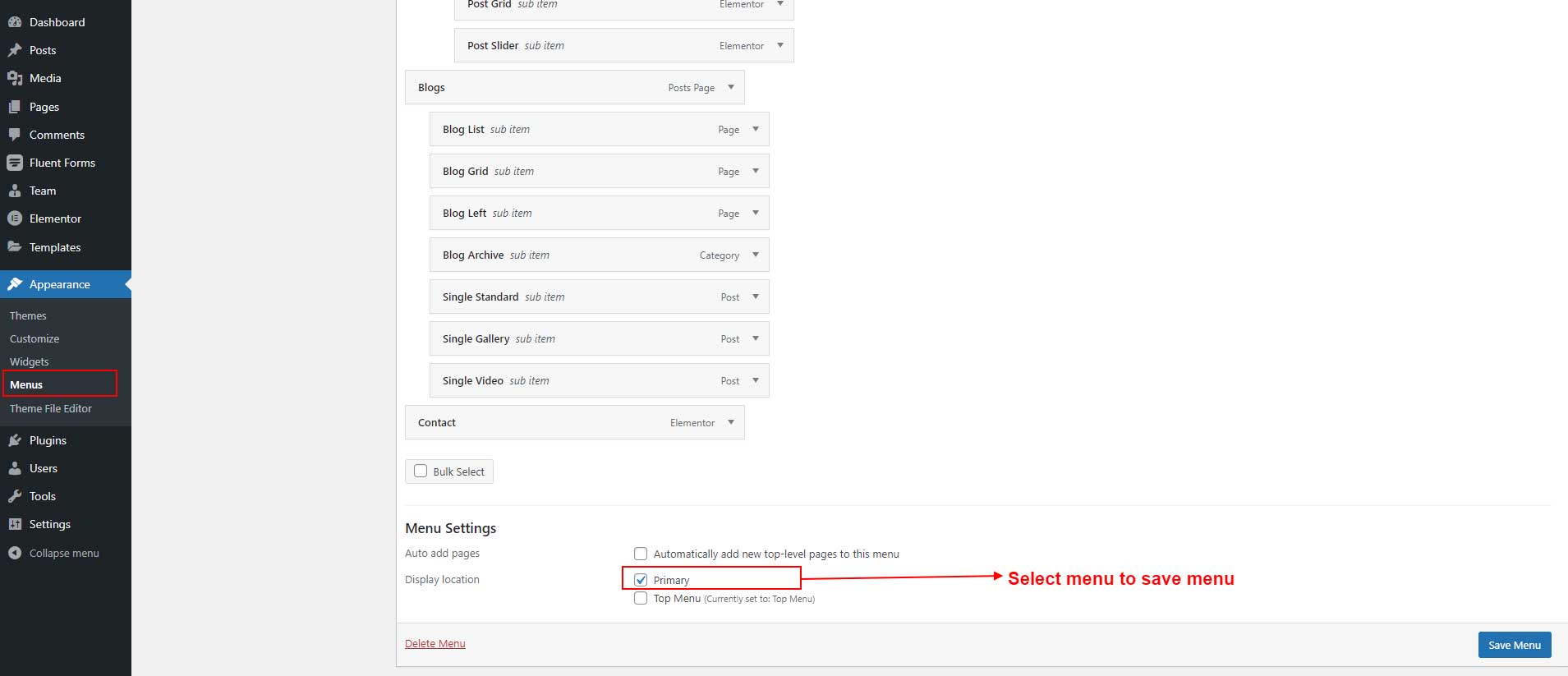The width and height of the screenshot is (1568, 676).
Task: Expand the partially visible Post Grid item
Action: pos(780,4)
